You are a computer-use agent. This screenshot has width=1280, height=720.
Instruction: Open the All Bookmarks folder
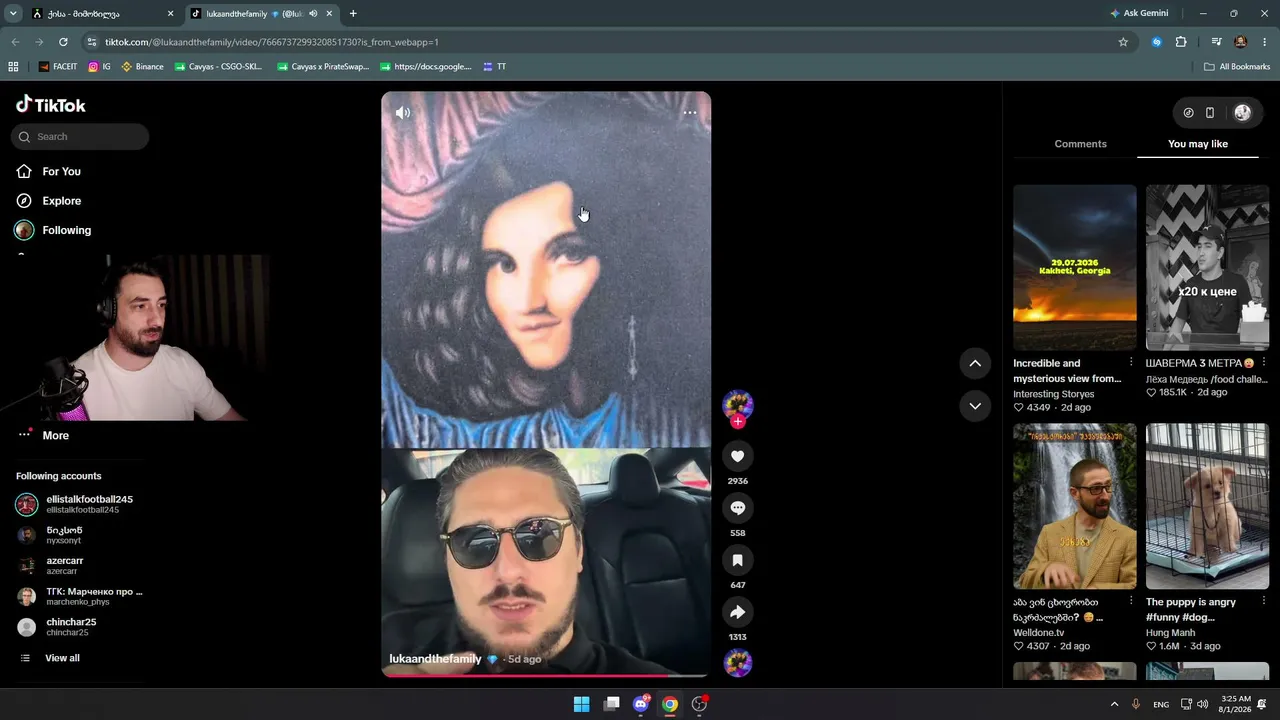[1237, 67]
